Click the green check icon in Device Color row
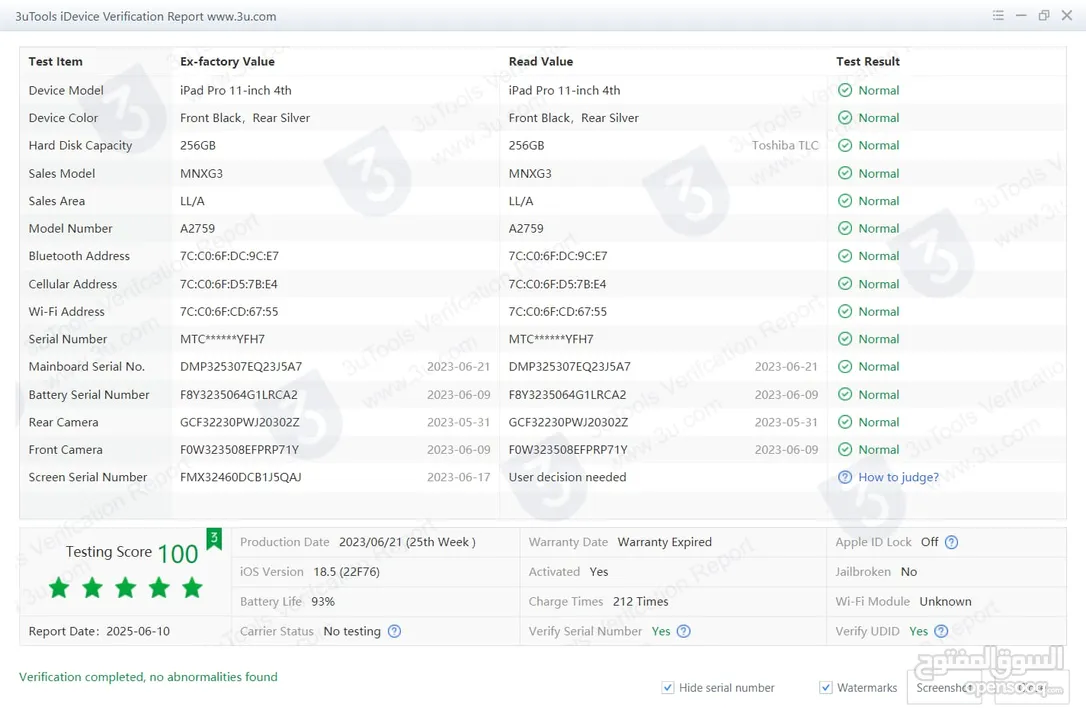This screenshot has height=720, width=1086. coord(845,118)
